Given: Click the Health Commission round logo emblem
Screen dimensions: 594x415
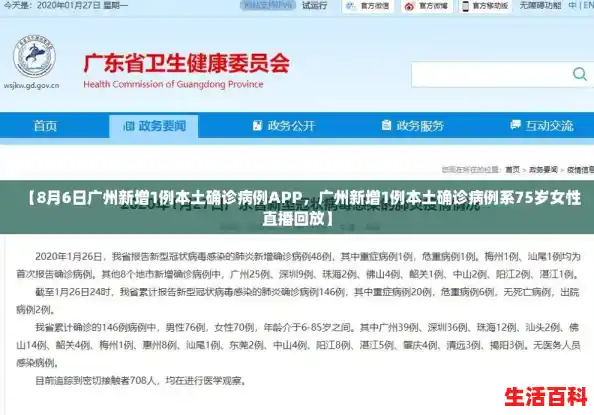Looking at the screenshot, I should coord(34,57).
